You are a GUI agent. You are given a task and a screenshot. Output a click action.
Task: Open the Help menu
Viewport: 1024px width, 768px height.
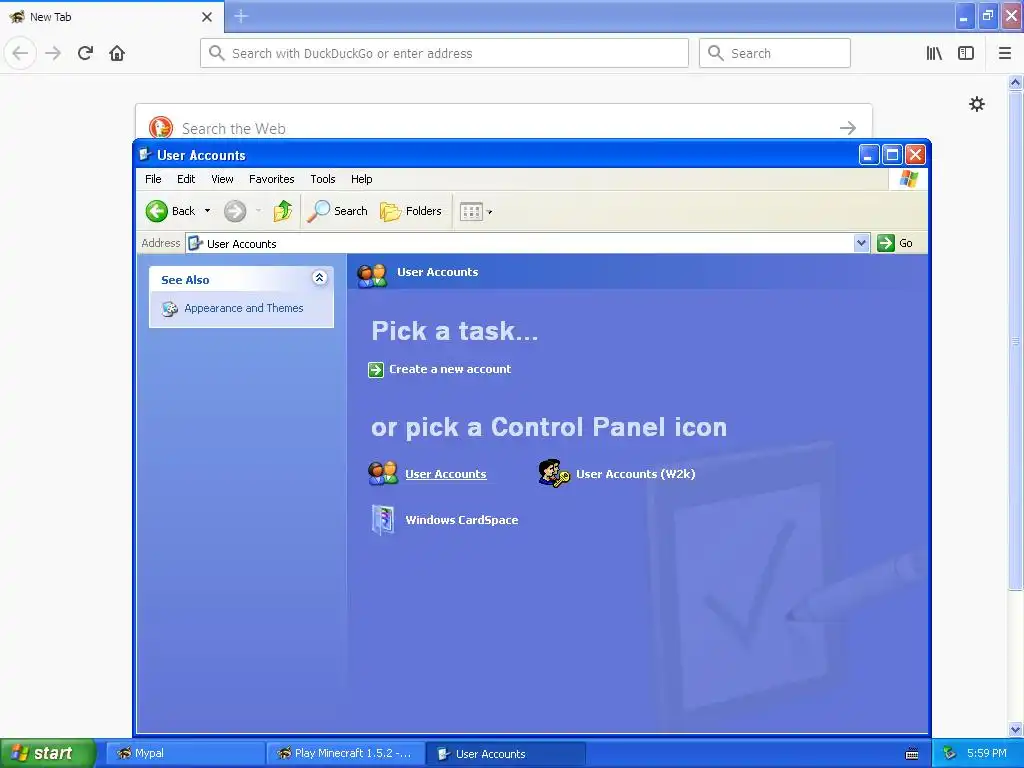(361, 179)
